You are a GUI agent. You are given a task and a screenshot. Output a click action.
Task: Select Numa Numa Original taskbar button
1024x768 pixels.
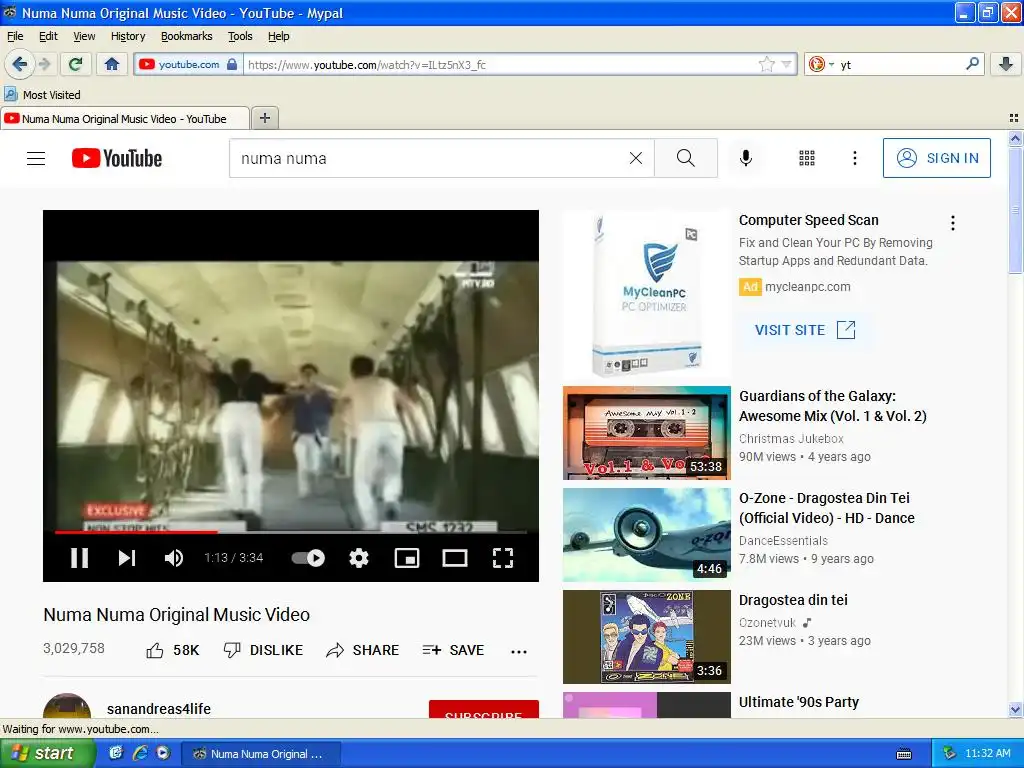coord(260,754)
